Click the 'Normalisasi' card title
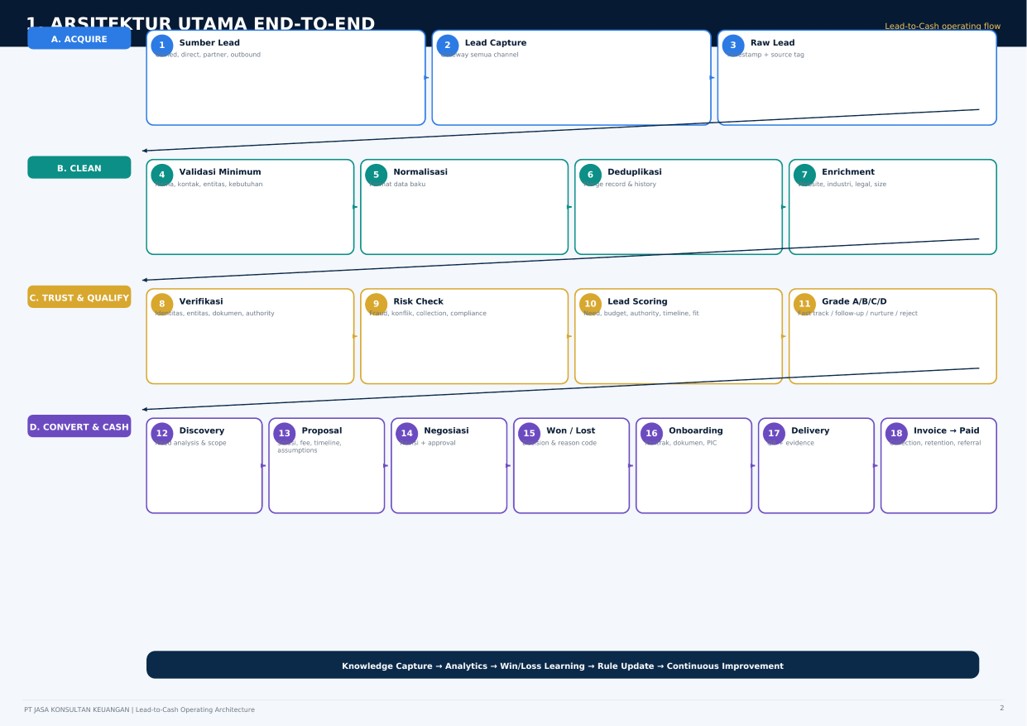Screen dimensions: 1027x726 point(420,172)
